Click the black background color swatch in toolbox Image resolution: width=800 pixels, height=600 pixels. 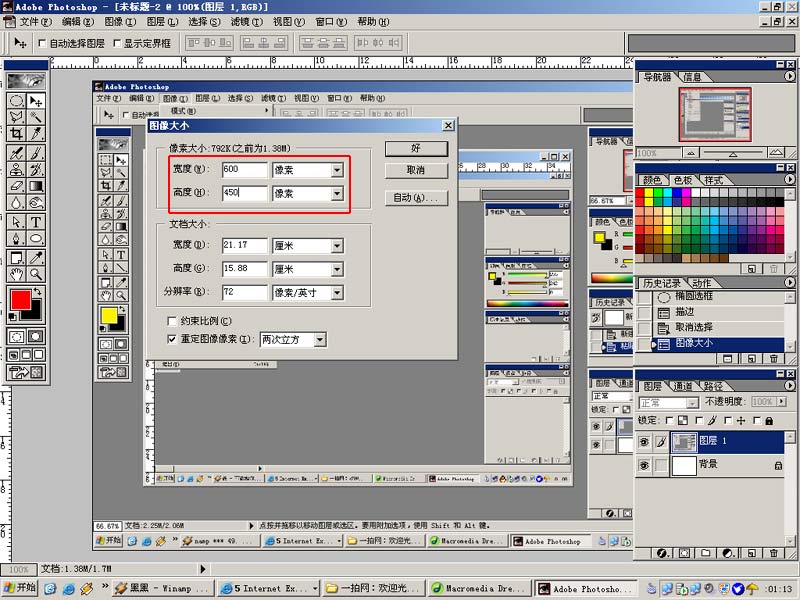click(x=35, y=314)
